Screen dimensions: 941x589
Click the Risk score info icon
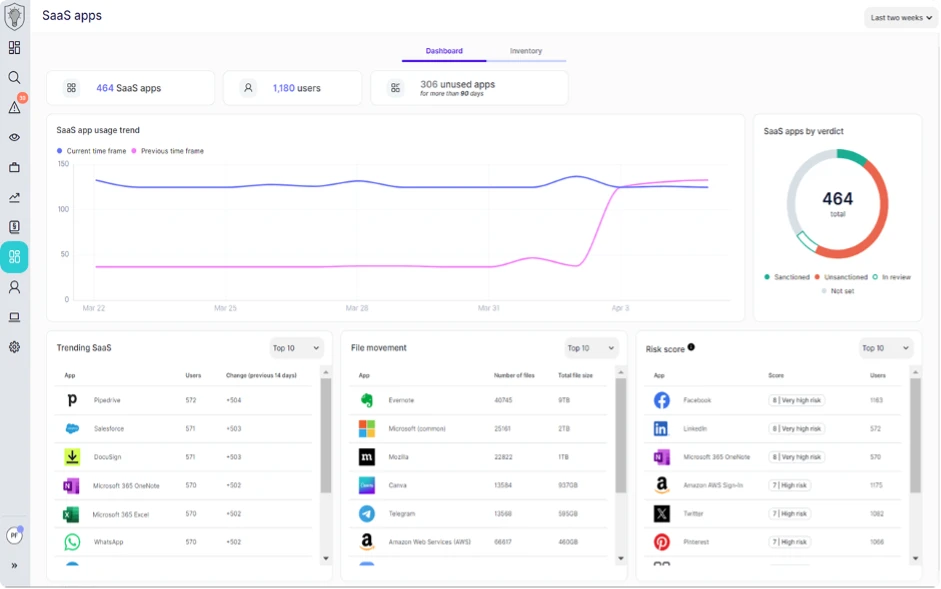point(691,347)
